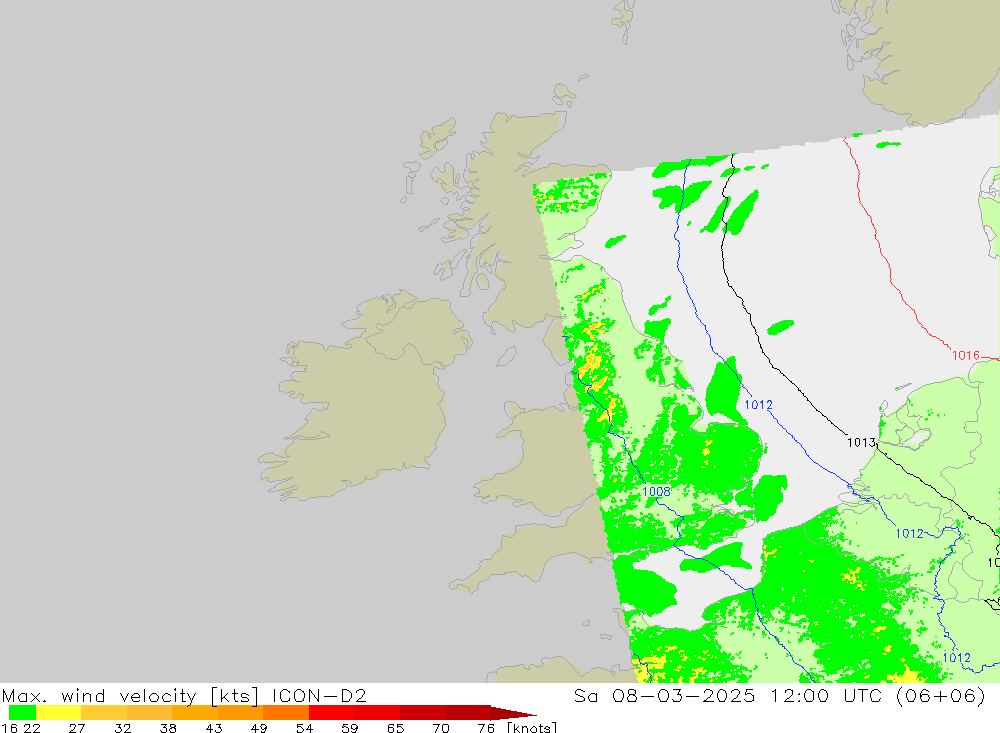Click the legend value '49'
This screenshot has width=1000, height=733.
[x=259, y=728]
